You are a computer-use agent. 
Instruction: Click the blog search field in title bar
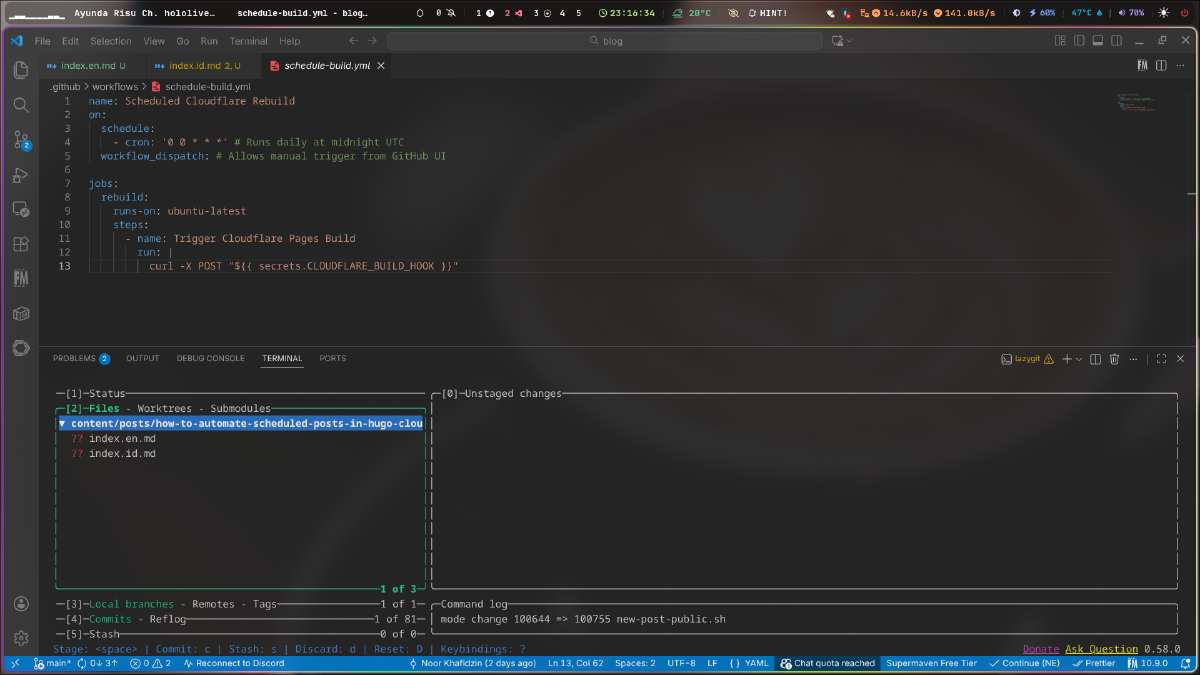click(604, 41)
